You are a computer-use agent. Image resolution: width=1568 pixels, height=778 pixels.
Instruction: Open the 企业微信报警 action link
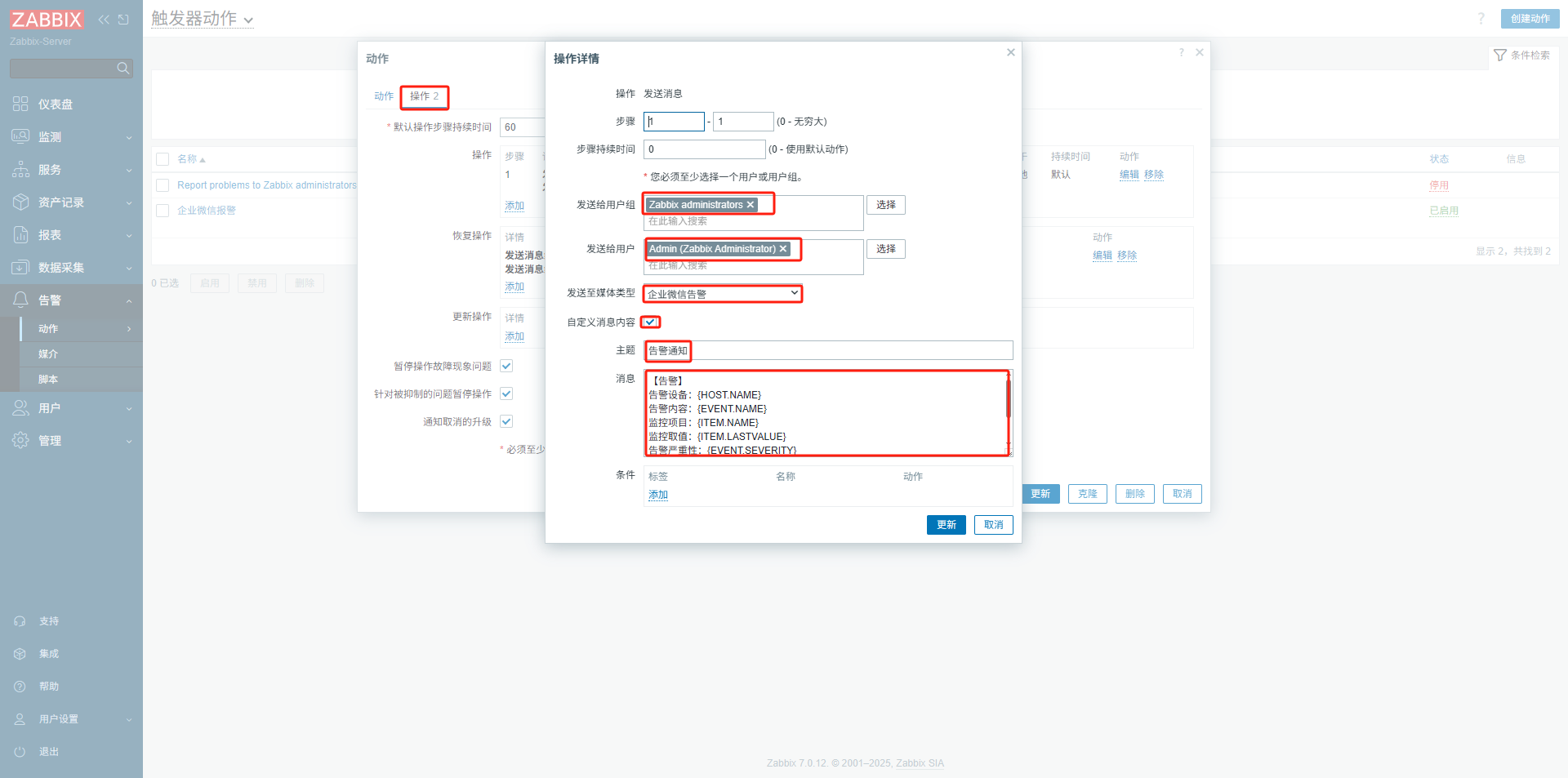click(207, 211)
